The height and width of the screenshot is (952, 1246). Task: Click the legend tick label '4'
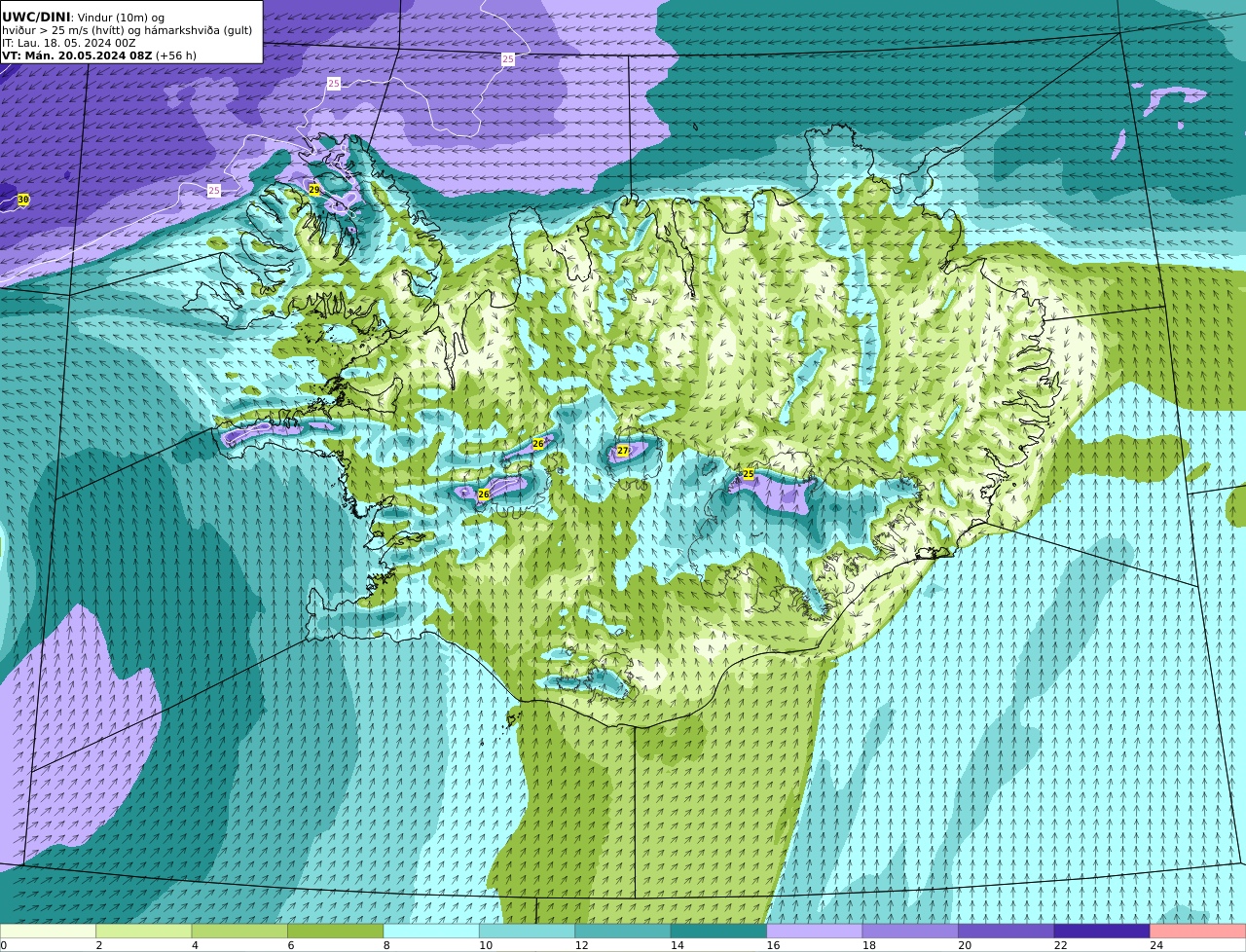(195, 945)
